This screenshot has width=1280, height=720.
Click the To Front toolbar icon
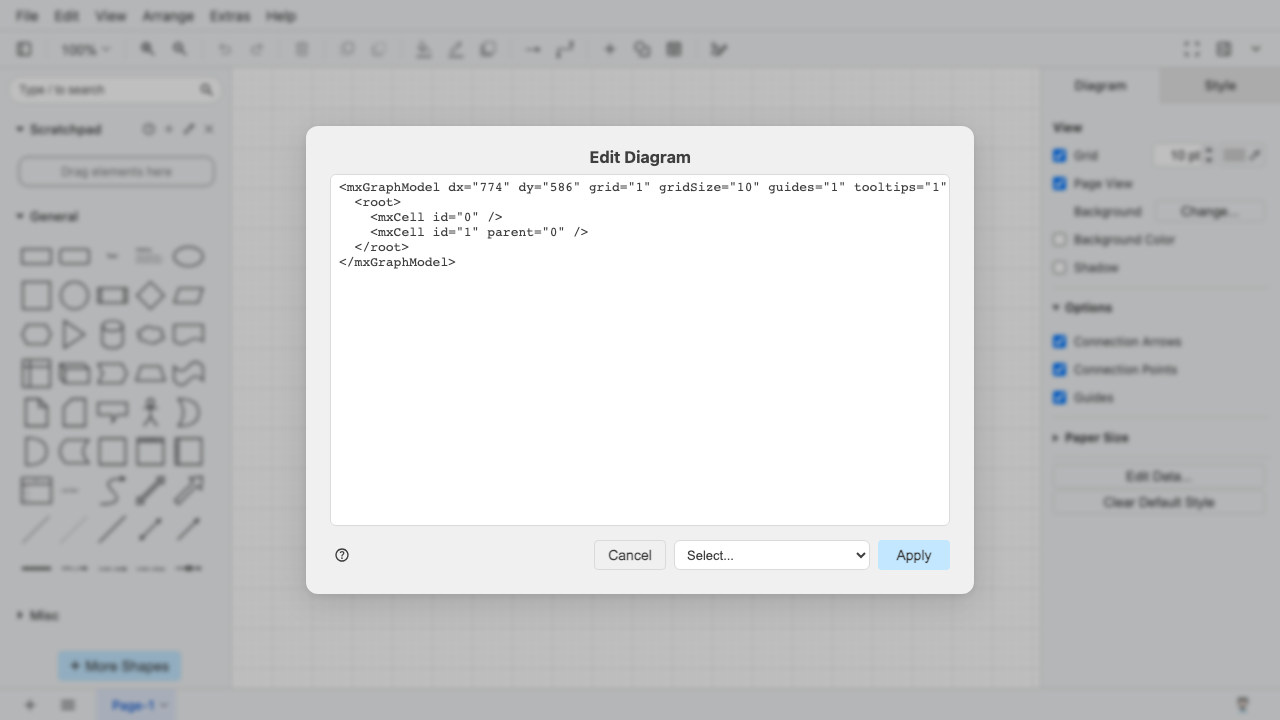[347, 49]
